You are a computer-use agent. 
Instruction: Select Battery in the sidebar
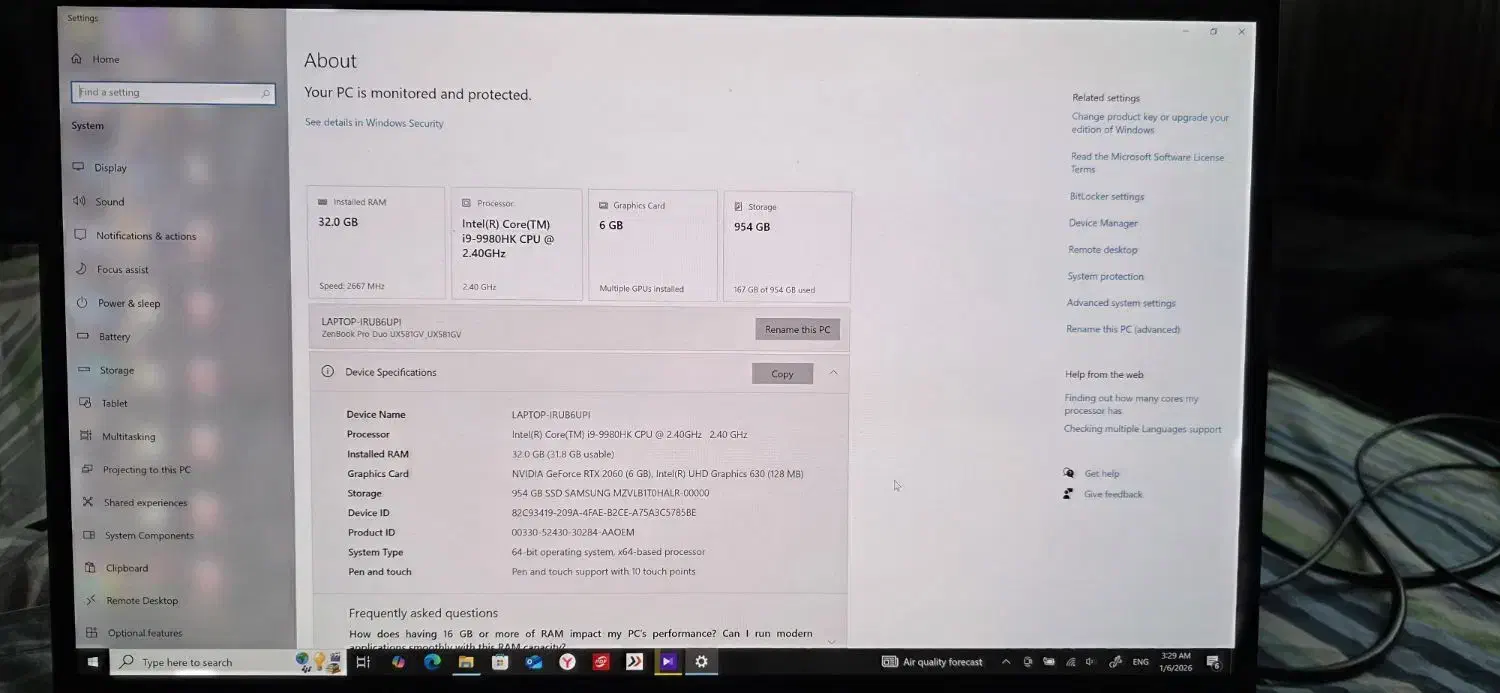tap(114, 337)
